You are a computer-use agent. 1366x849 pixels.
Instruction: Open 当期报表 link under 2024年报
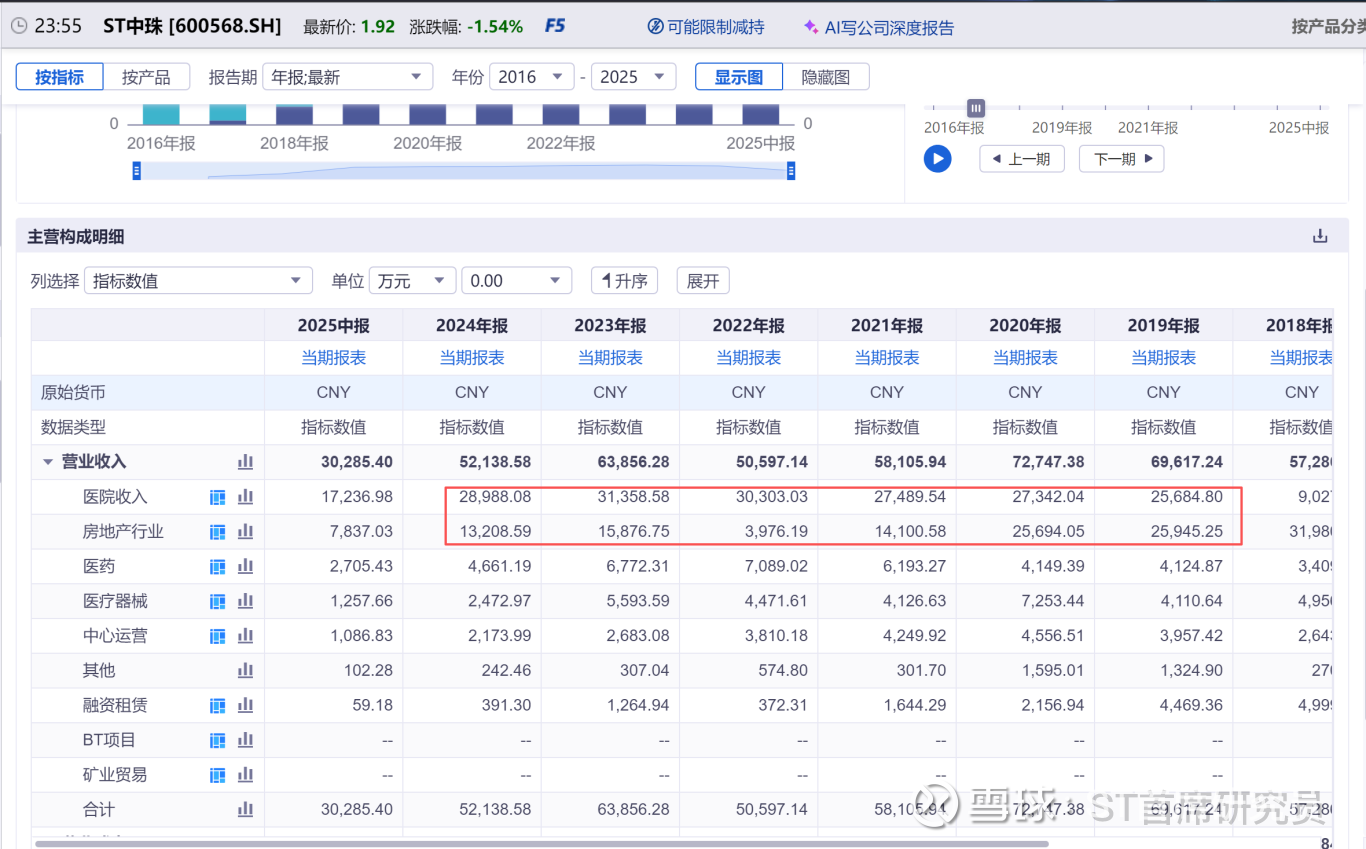(x=472, y=358)
